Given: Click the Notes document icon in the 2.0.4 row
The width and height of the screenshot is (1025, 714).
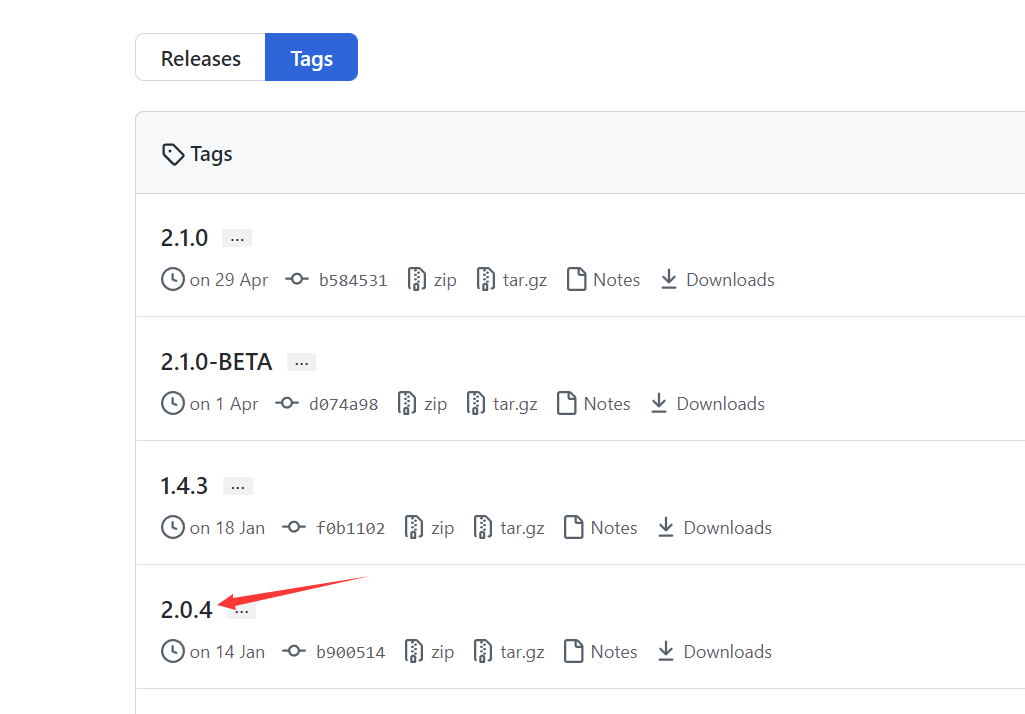Looking at the screenshot, I should (x=574, y=652).
